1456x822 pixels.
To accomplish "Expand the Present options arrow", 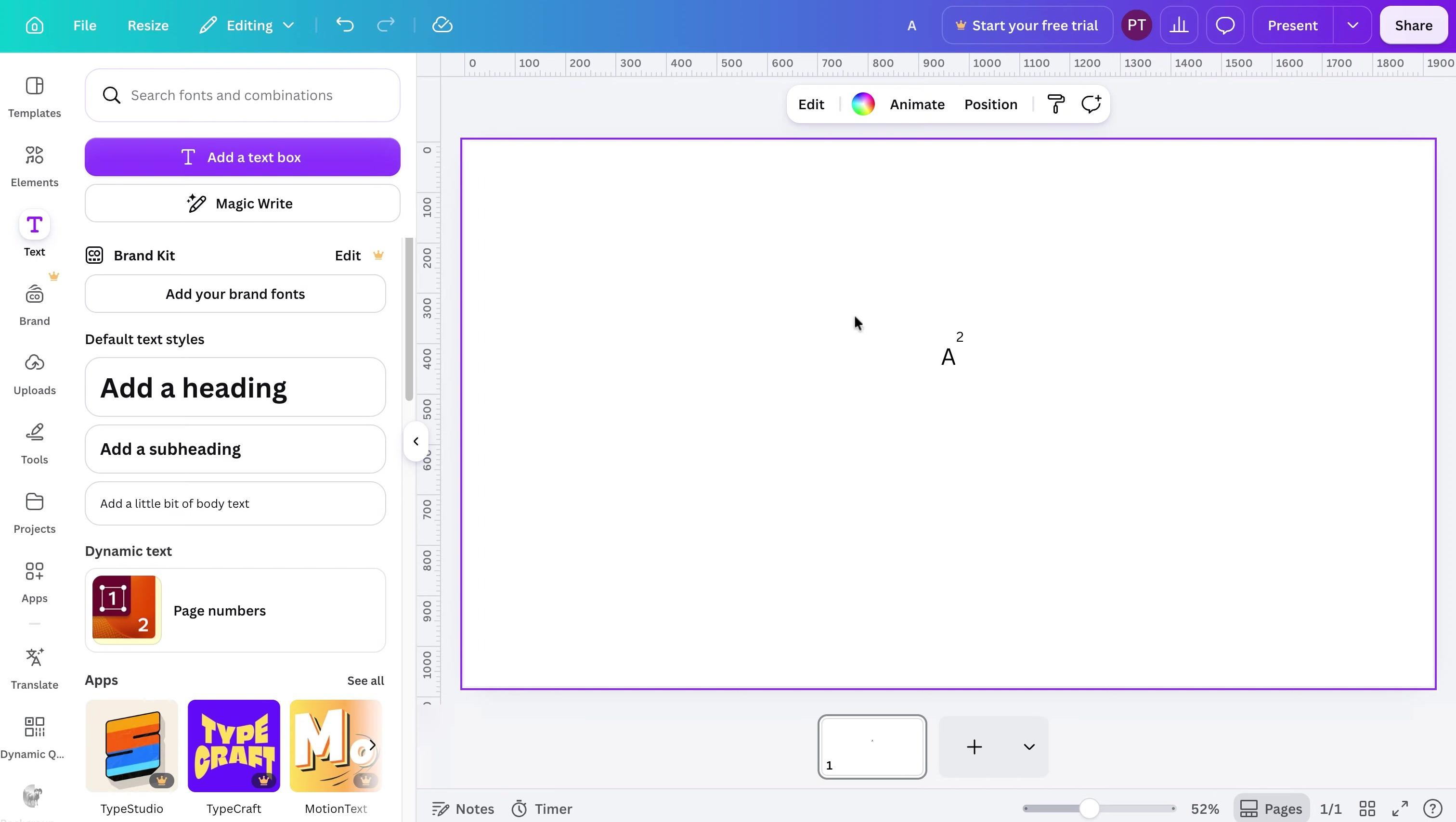I will (1352, 26).
